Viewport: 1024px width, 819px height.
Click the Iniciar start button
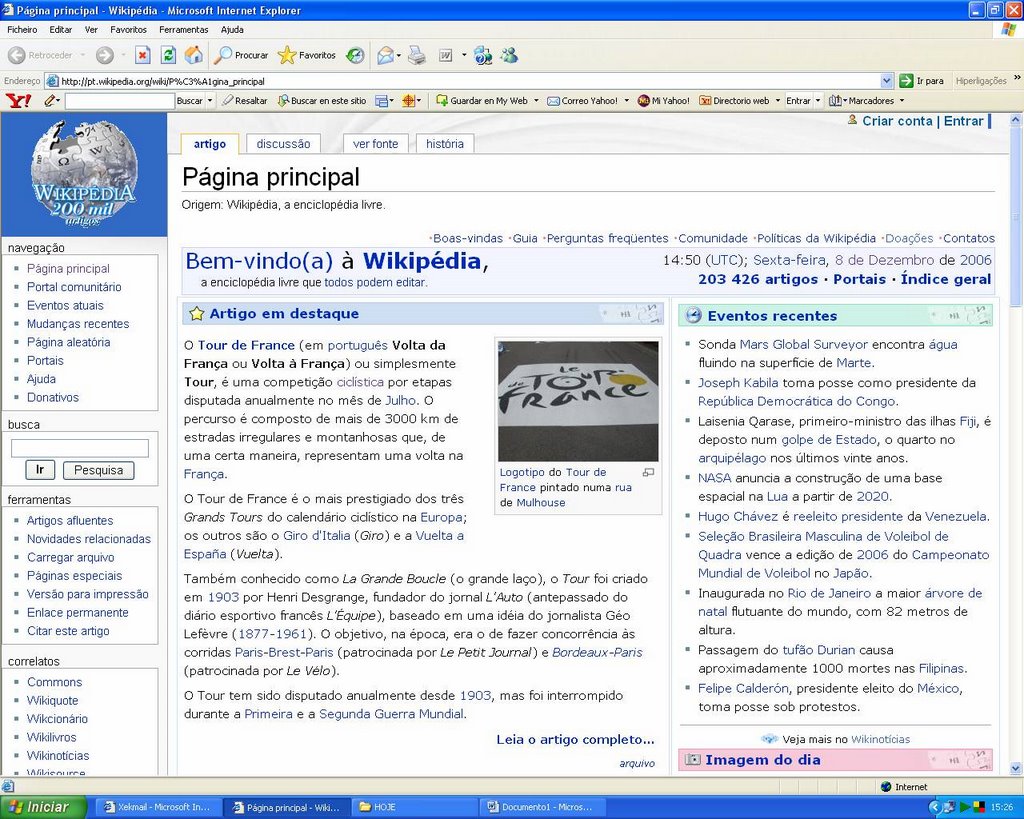pos(43,807)
